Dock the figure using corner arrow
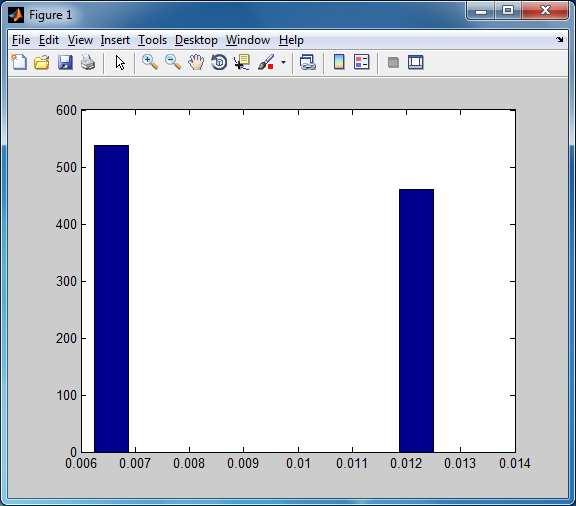Image resolution: width=576 pixels, height=506 pixels. click(x=559, y=39)
